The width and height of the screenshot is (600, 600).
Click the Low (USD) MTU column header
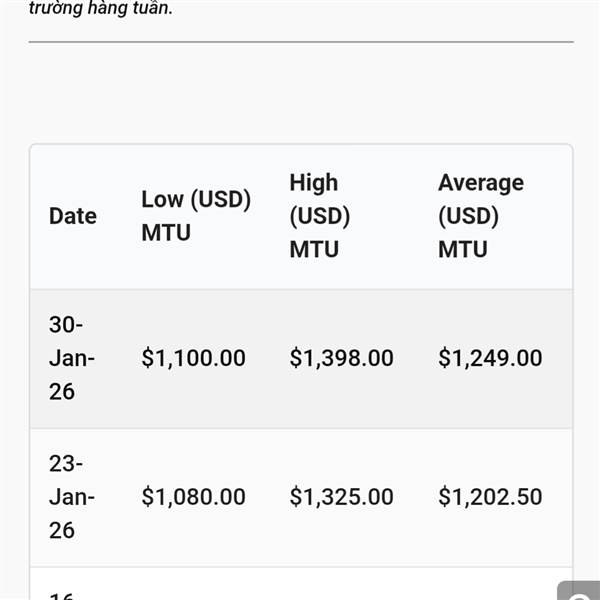tap(195, 216)
